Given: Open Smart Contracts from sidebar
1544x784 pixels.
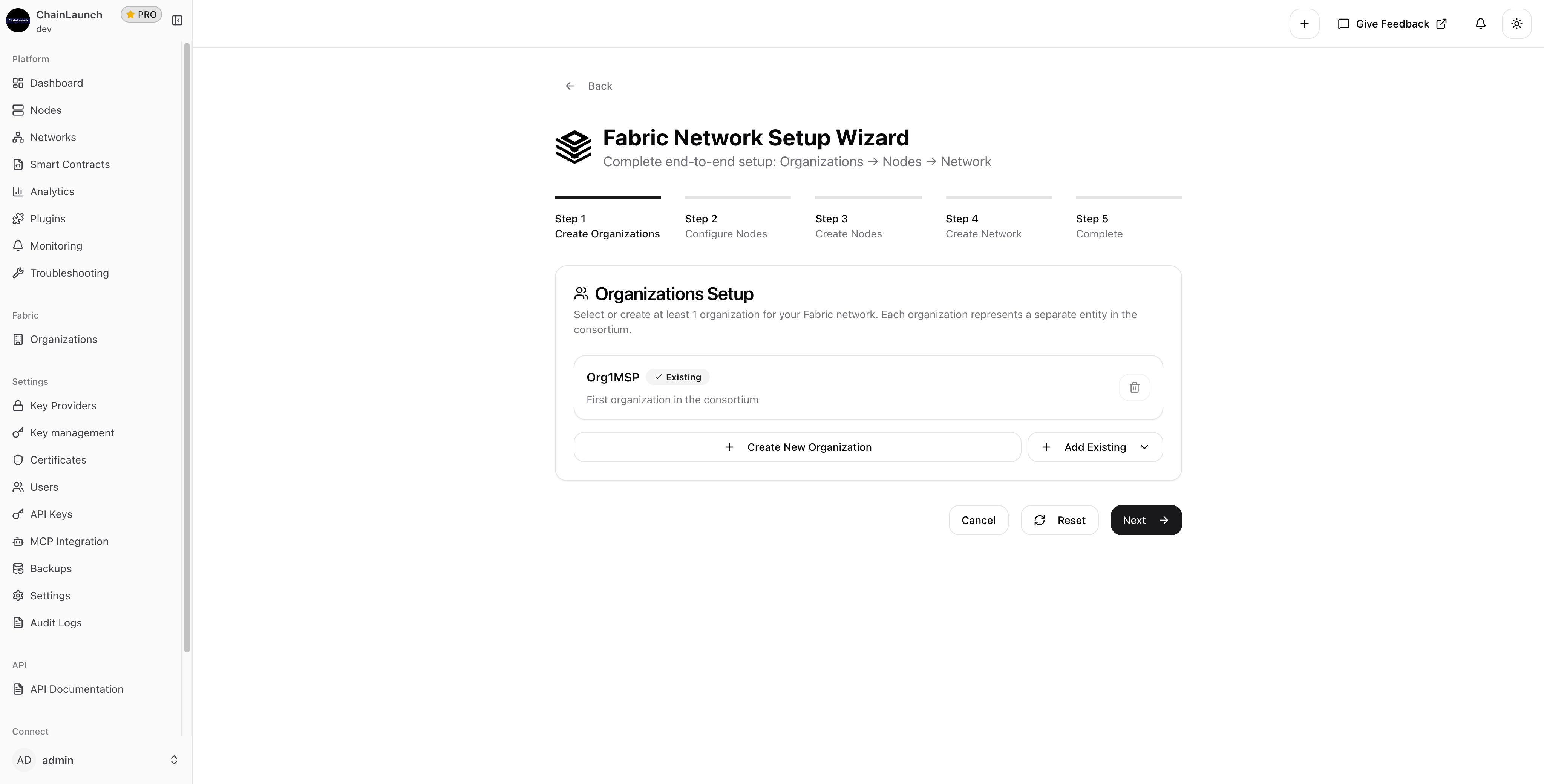Looking at the screenshot, I should [x=69, y=164].
